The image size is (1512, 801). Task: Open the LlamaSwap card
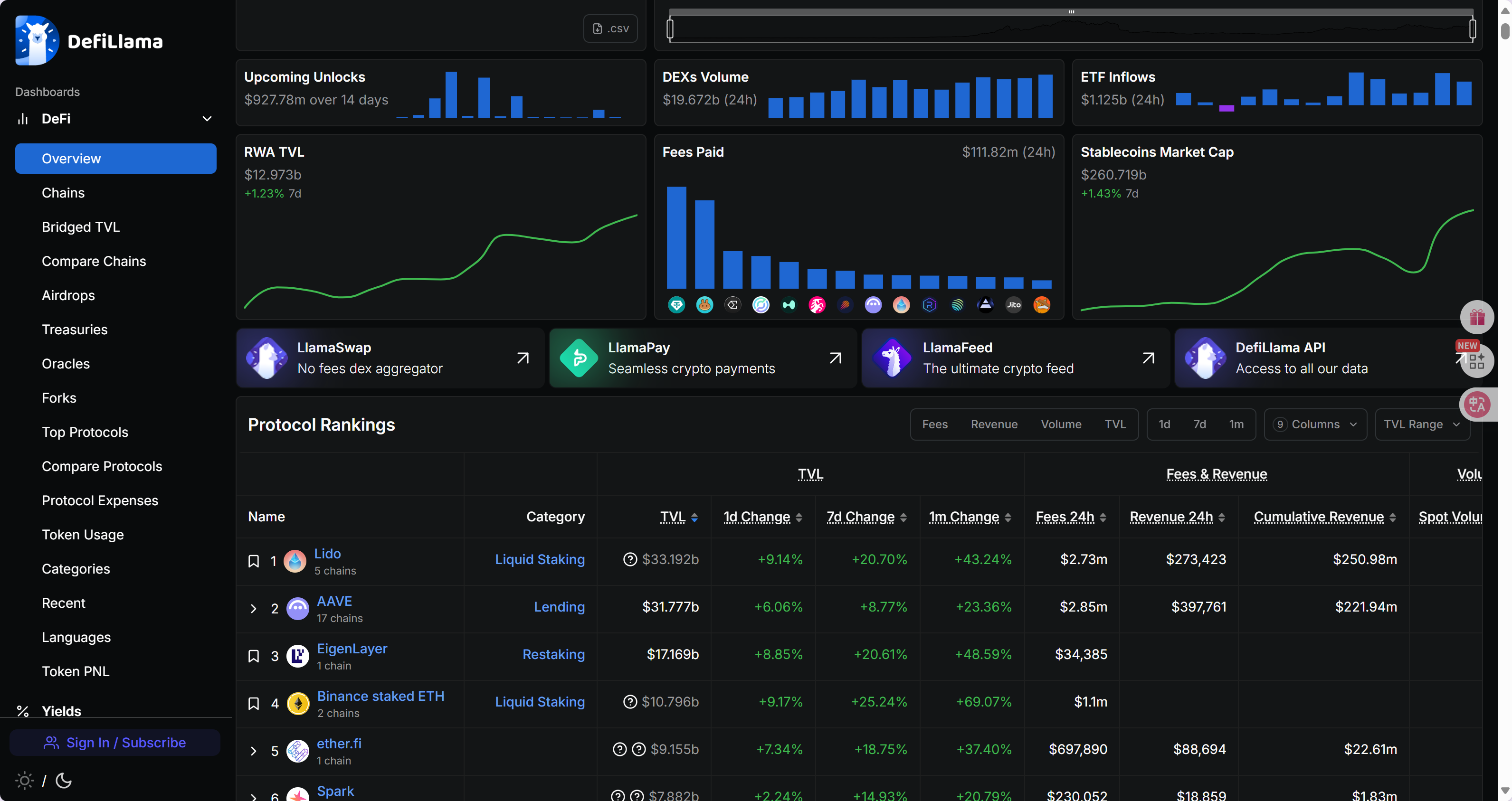(390, 358)
